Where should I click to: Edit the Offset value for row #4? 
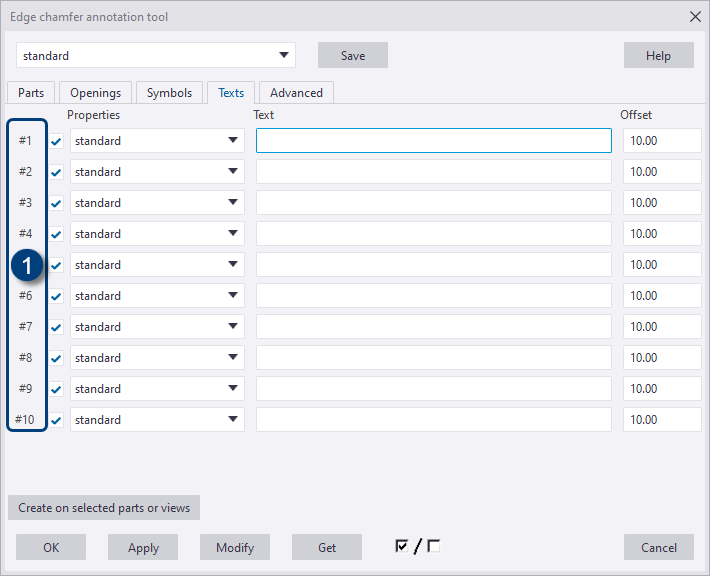662,234
